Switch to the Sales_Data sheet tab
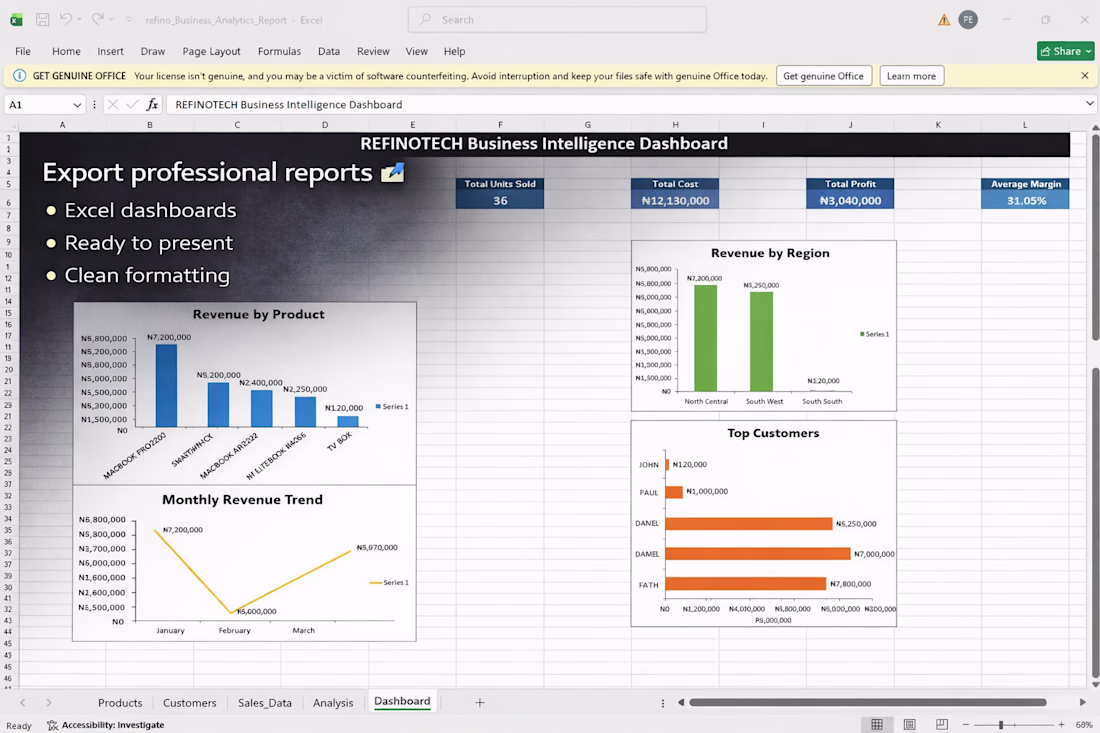The image size is (1100, 733). [264, 703]
